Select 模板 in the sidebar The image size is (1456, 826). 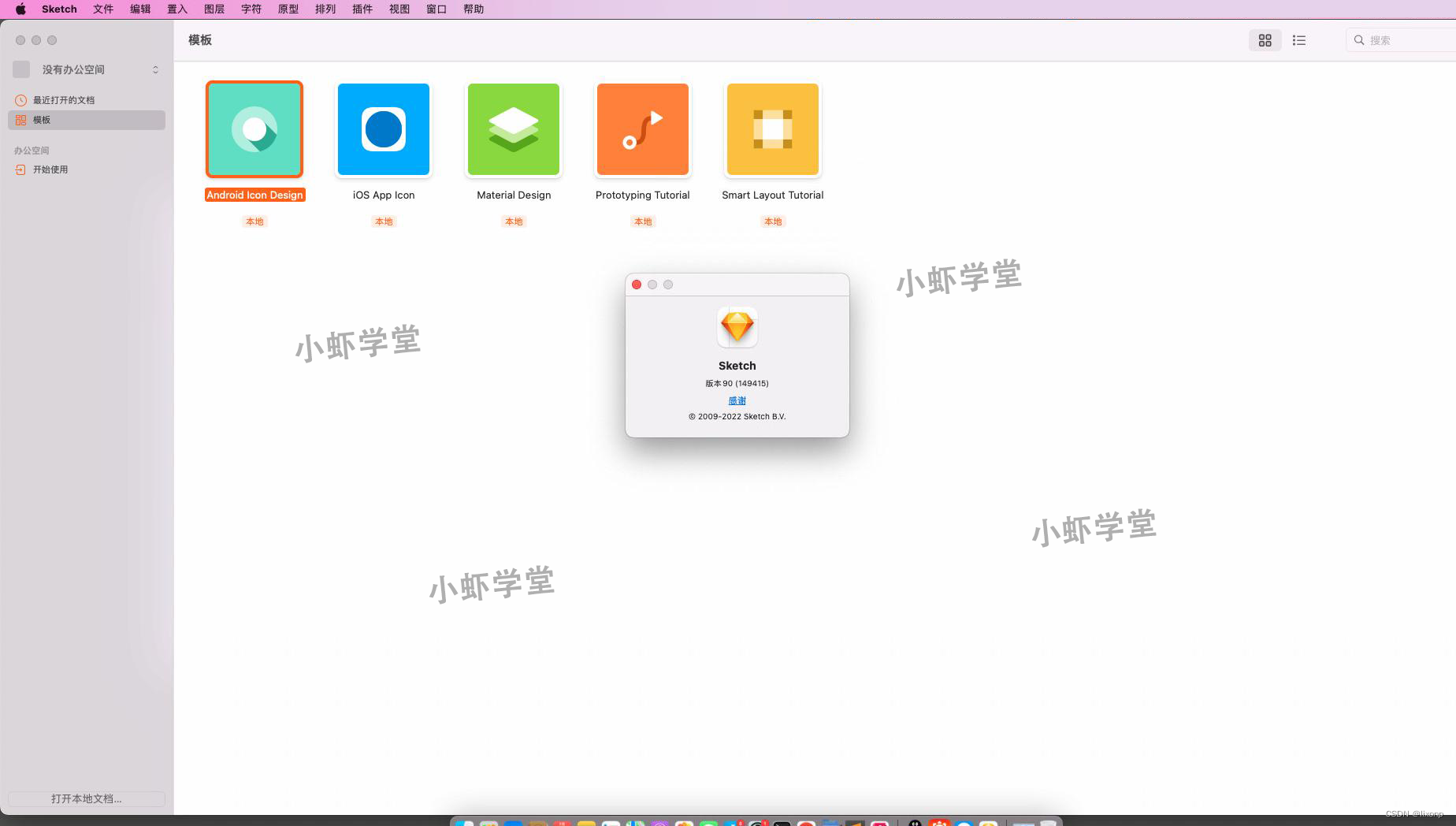click(87, 120)
